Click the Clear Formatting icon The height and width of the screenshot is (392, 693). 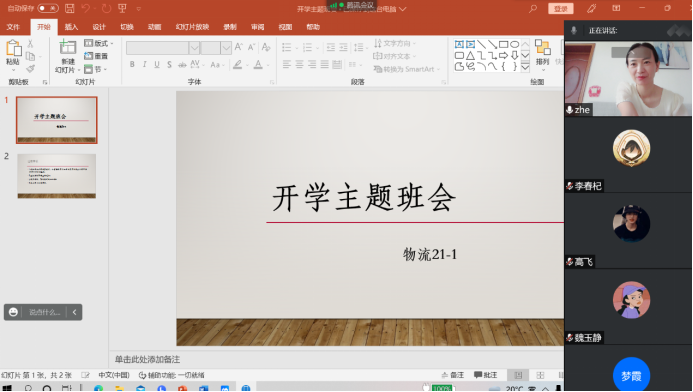click(266, 47)
